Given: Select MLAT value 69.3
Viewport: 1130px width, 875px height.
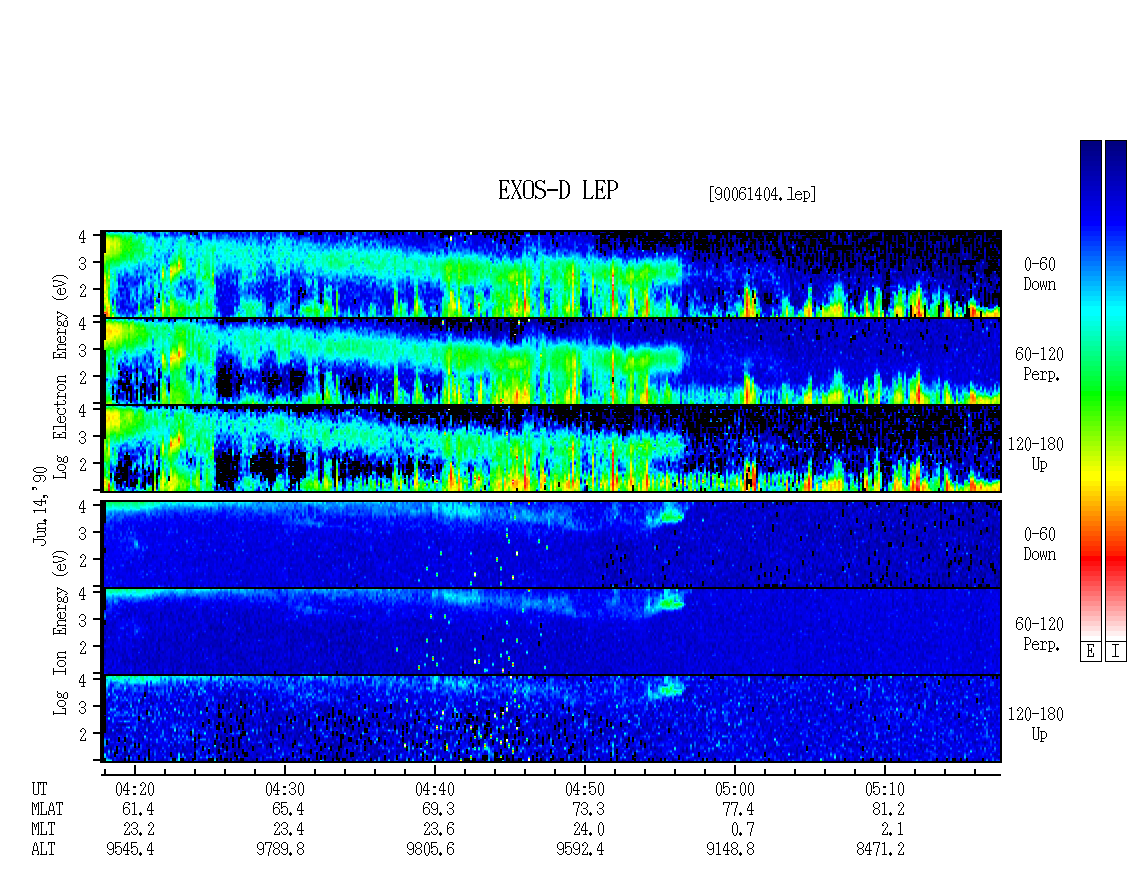Looking at the screenshot, I should pyautogui.click(x=438, y=809).
